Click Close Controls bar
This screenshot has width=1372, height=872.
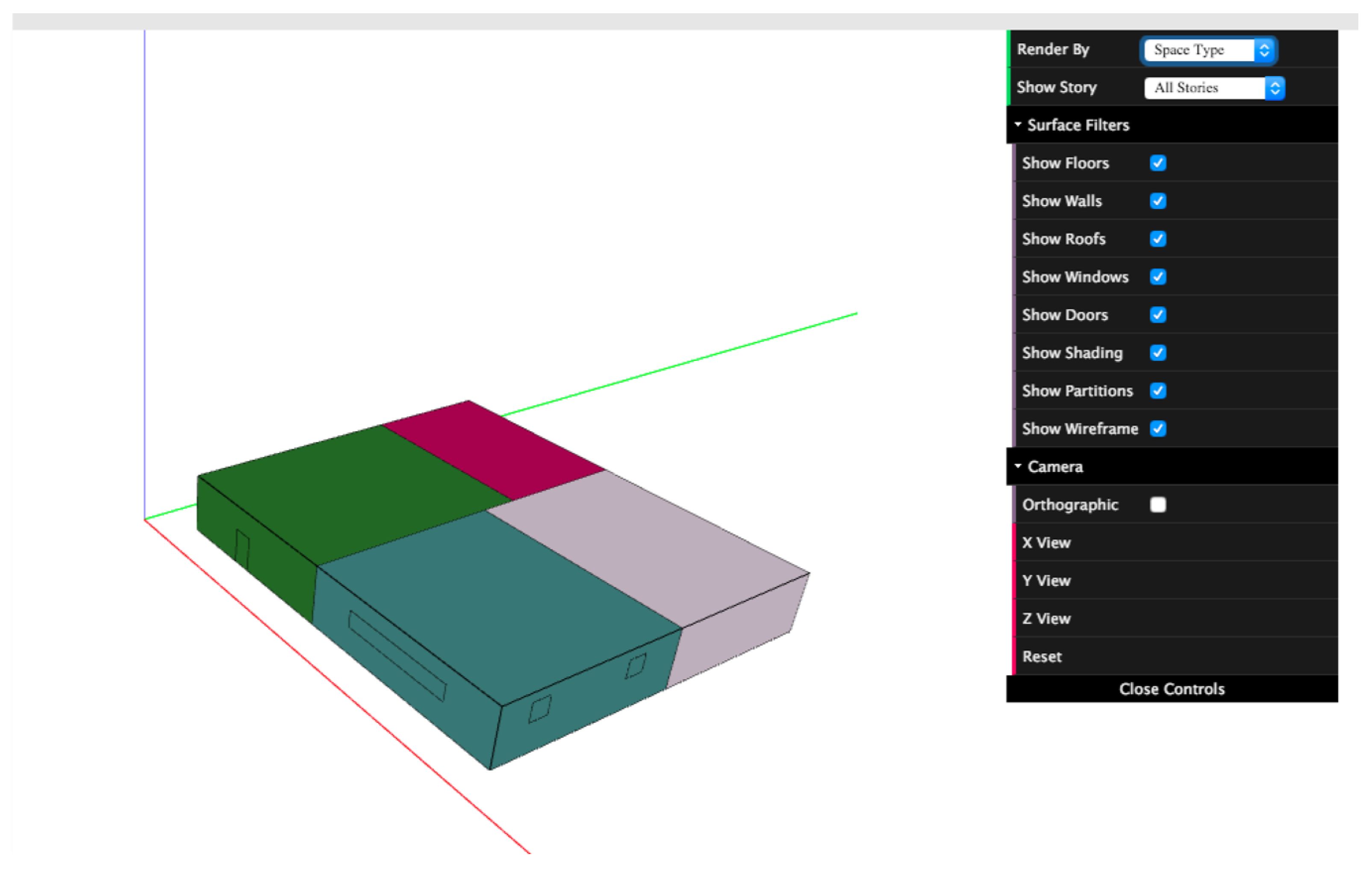(x=1172, y=689)
